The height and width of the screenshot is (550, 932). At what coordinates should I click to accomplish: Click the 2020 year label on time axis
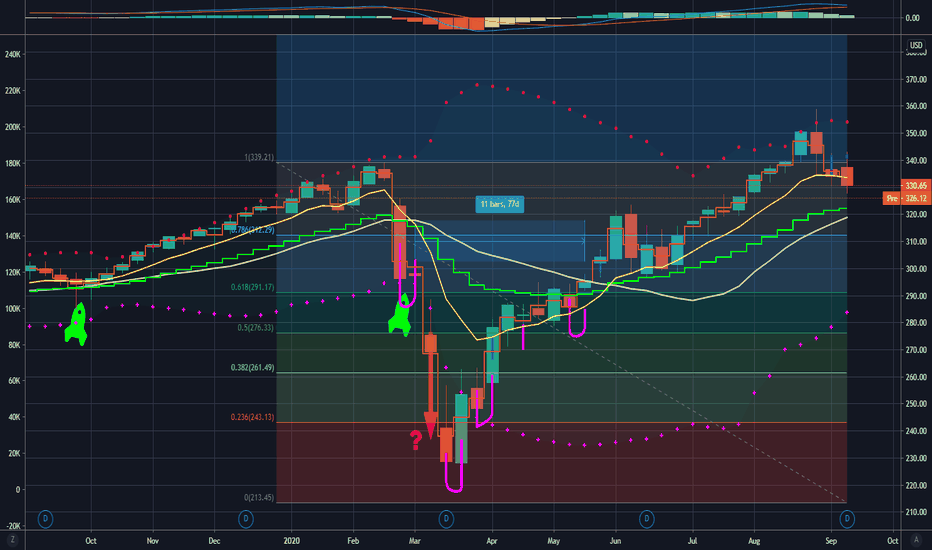pos(292,540)
